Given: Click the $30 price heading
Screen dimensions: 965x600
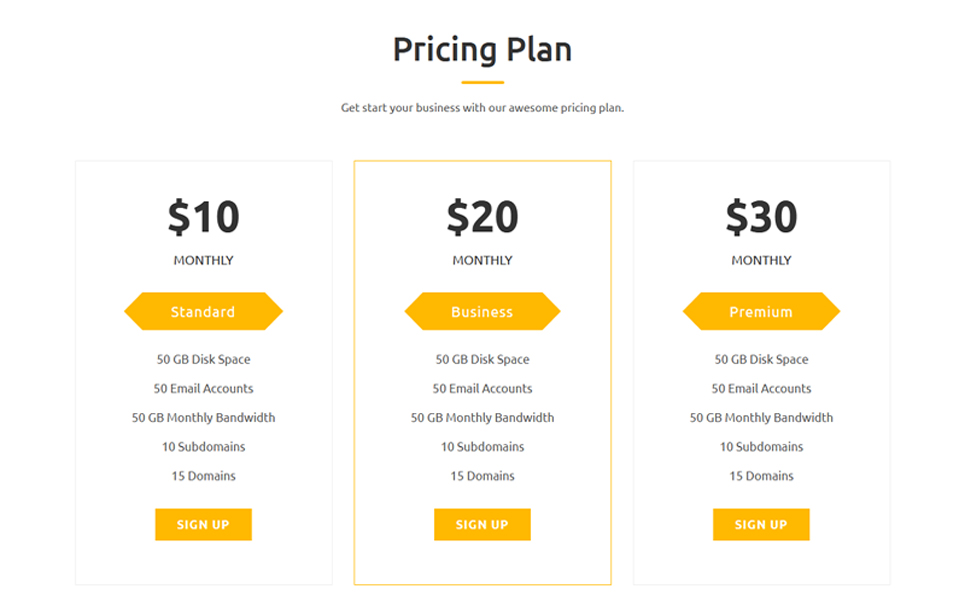Looking at the screenshot, I should [x=761, y=217].
